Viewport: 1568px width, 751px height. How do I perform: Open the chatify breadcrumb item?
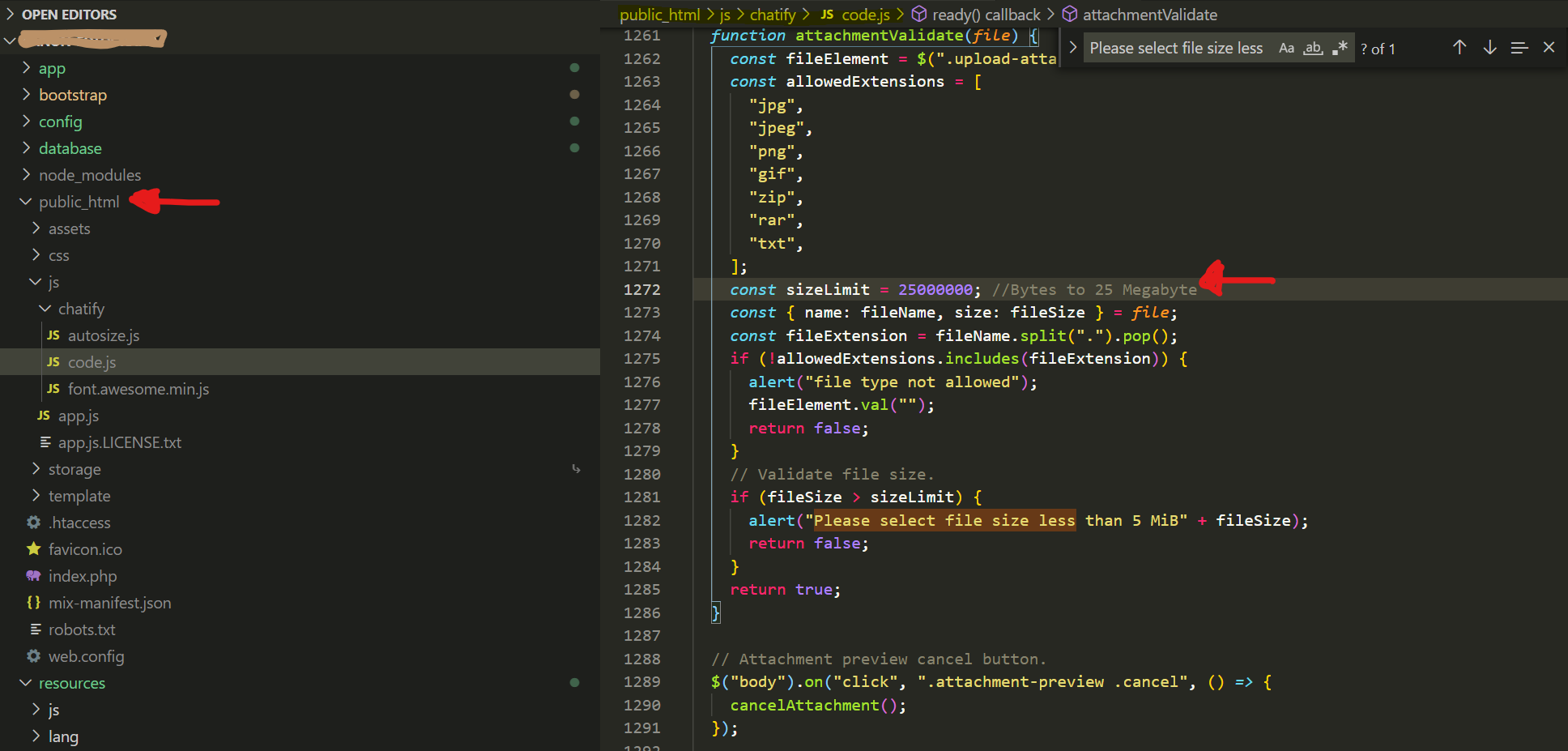coord(773,14)
